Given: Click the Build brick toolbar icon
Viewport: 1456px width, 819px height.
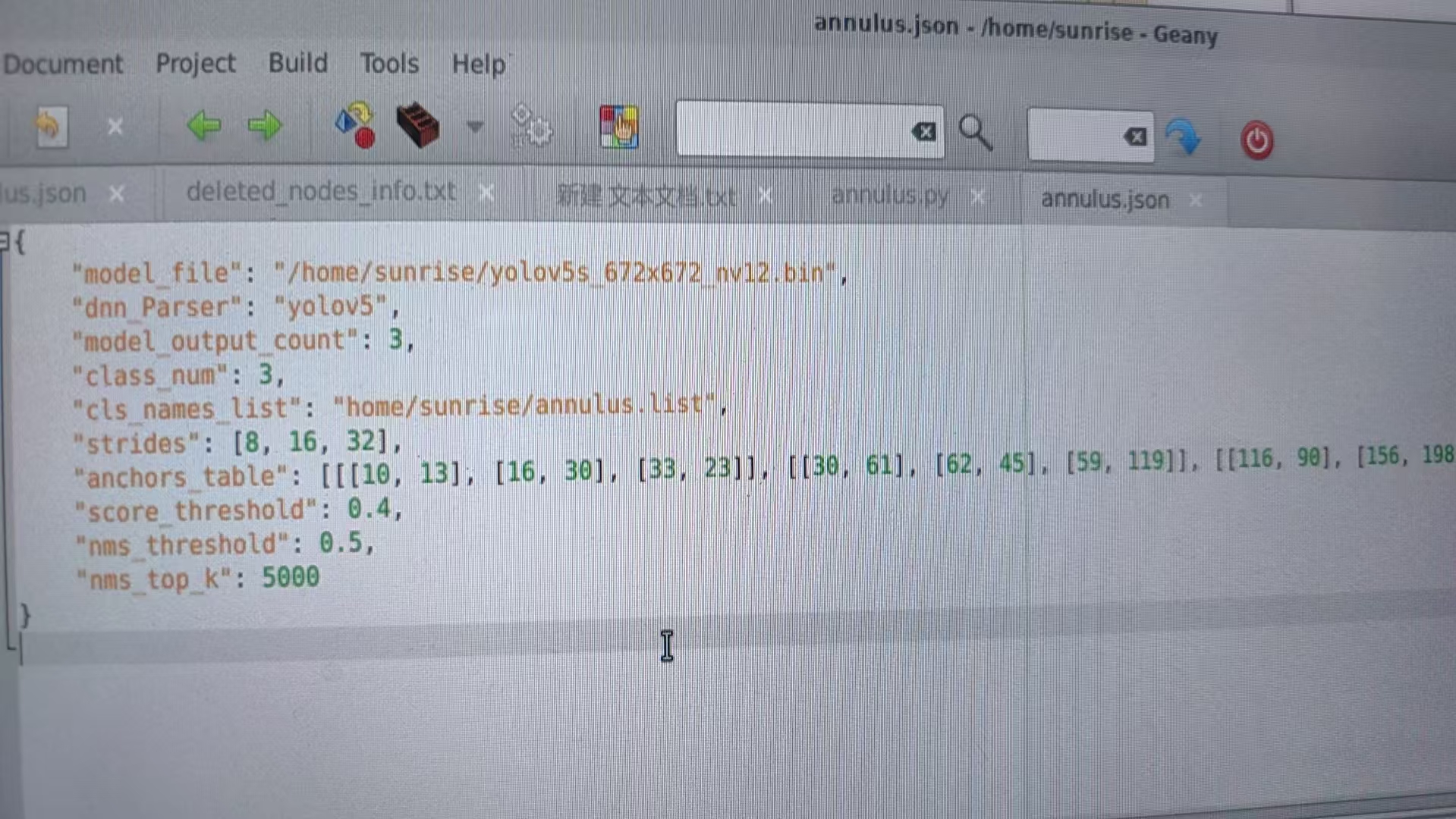Looking at the screenshot, I should [417, 125].
